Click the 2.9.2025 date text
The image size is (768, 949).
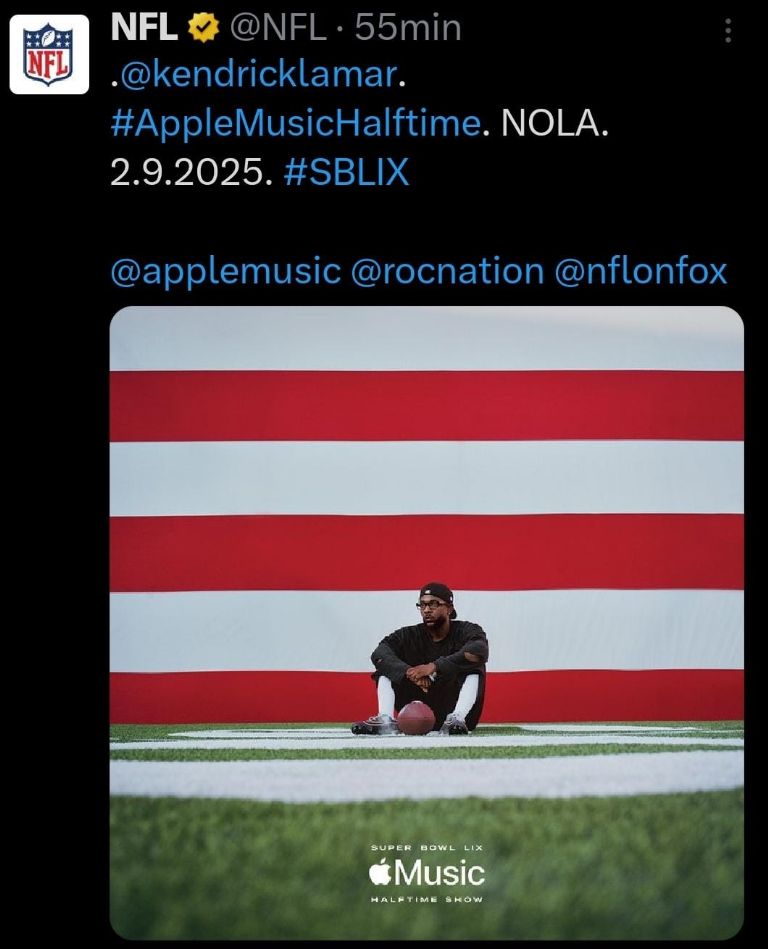(190, 172)
